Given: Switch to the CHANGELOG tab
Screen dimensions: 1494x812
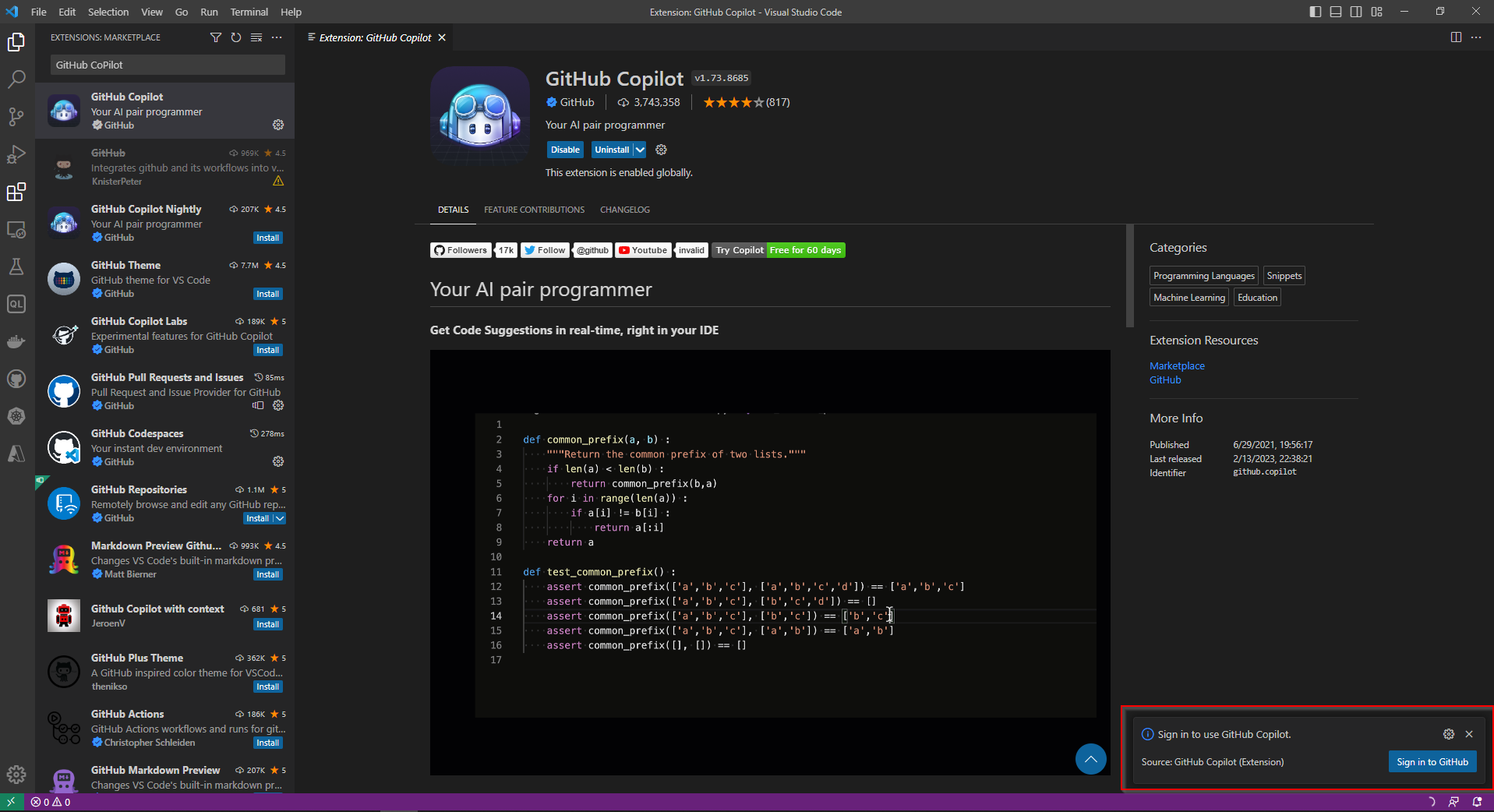Looking at the screenshot, I should (x=624, y=209).
